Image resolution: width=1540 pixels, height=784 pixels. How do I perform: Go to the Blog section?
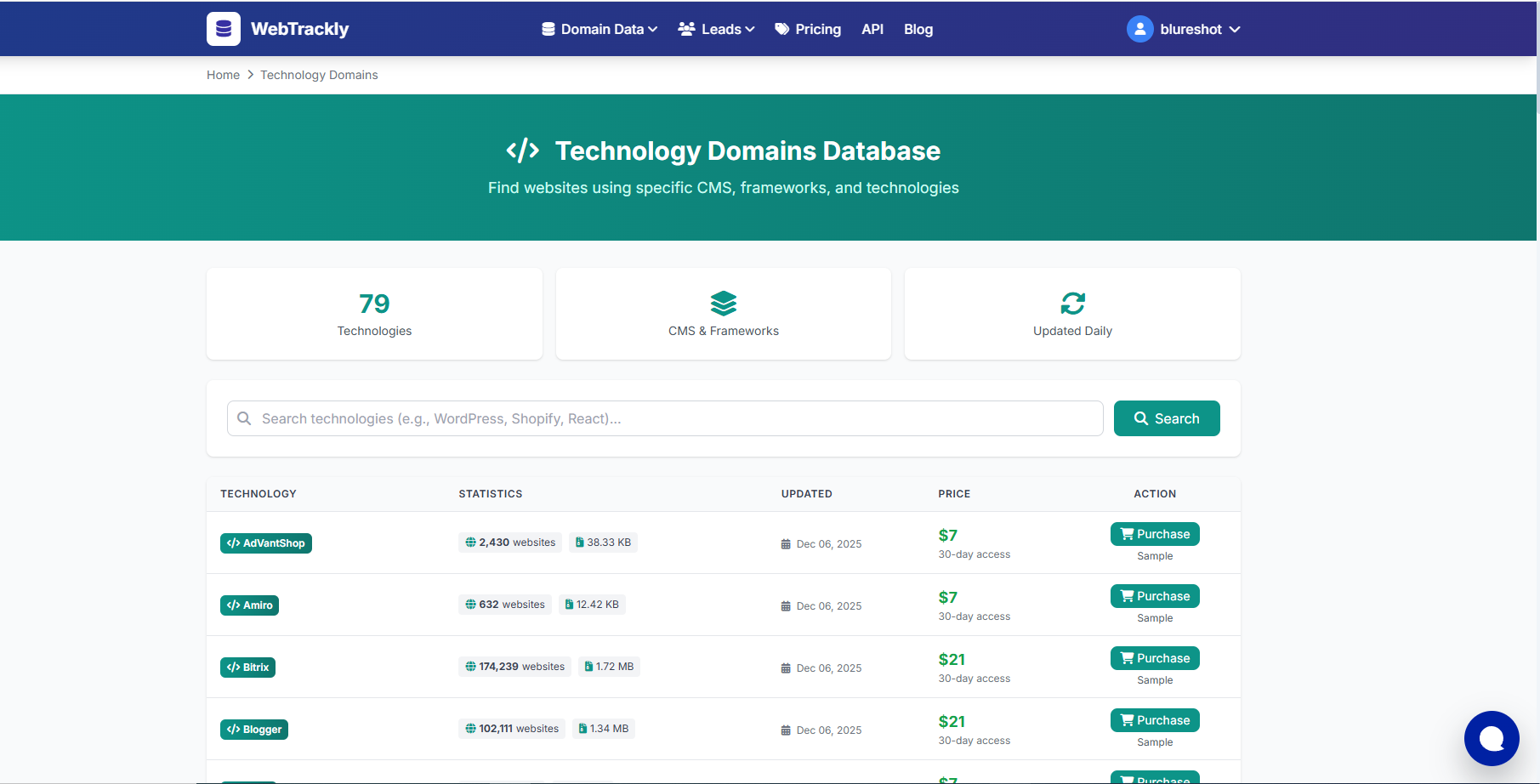coord(918,28)
